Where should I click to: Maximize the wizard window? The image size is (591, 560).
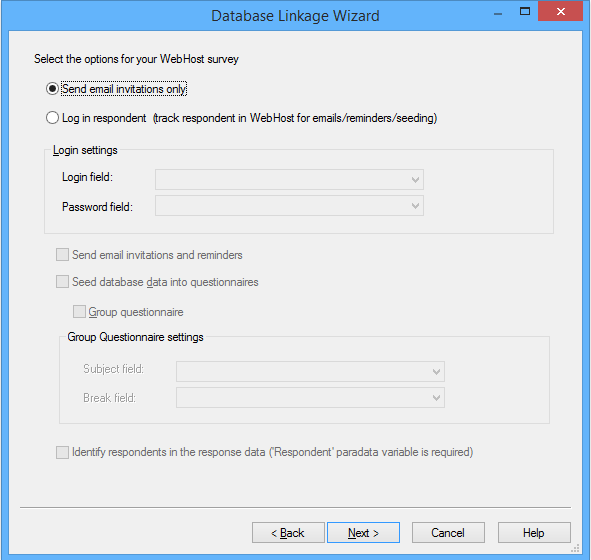click(525, 11)
